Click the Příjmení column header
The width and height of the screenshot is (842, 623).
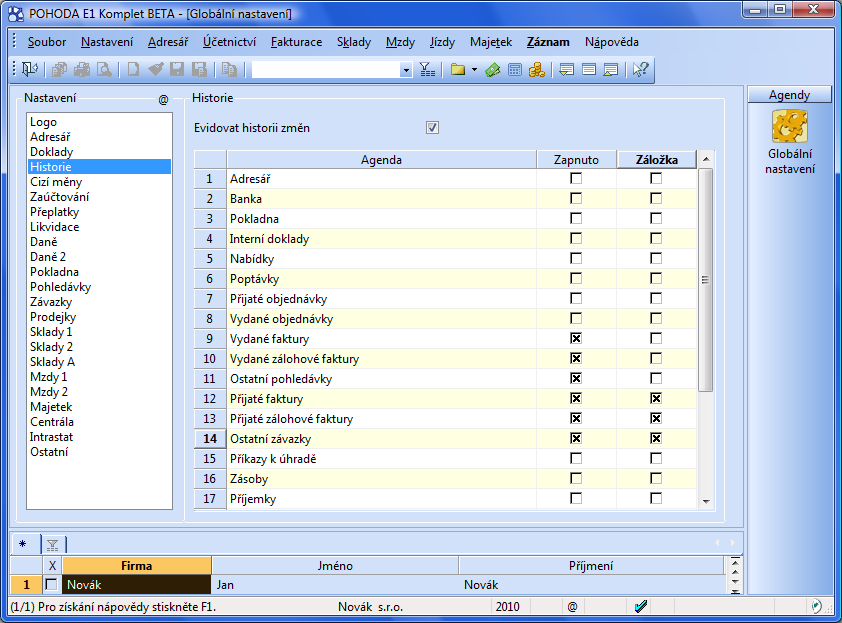(x=591, y=566)
